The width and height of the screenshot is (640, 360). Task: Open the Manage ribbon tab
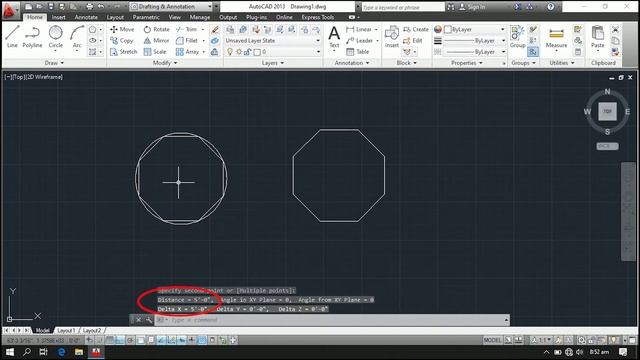click(200, 17)
